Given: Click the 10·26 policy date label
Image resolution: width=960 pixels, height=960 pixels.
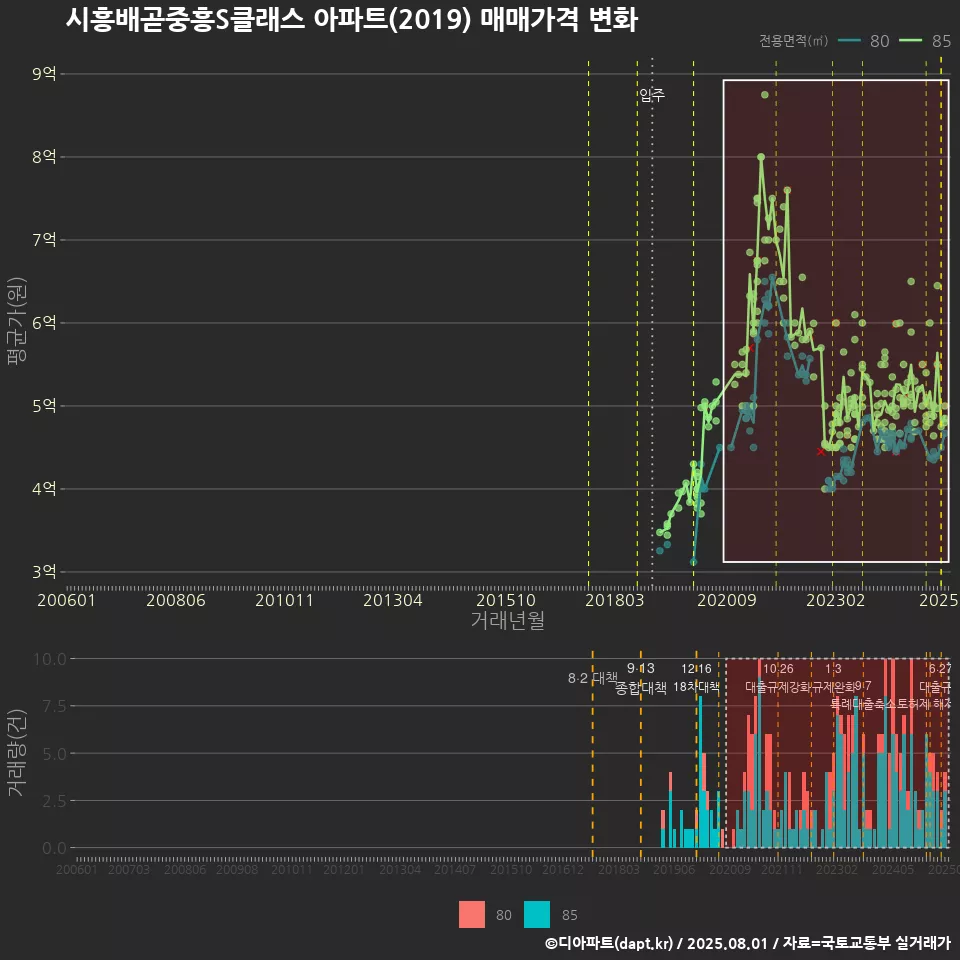Looking at the screenshot, I should 778,669.
